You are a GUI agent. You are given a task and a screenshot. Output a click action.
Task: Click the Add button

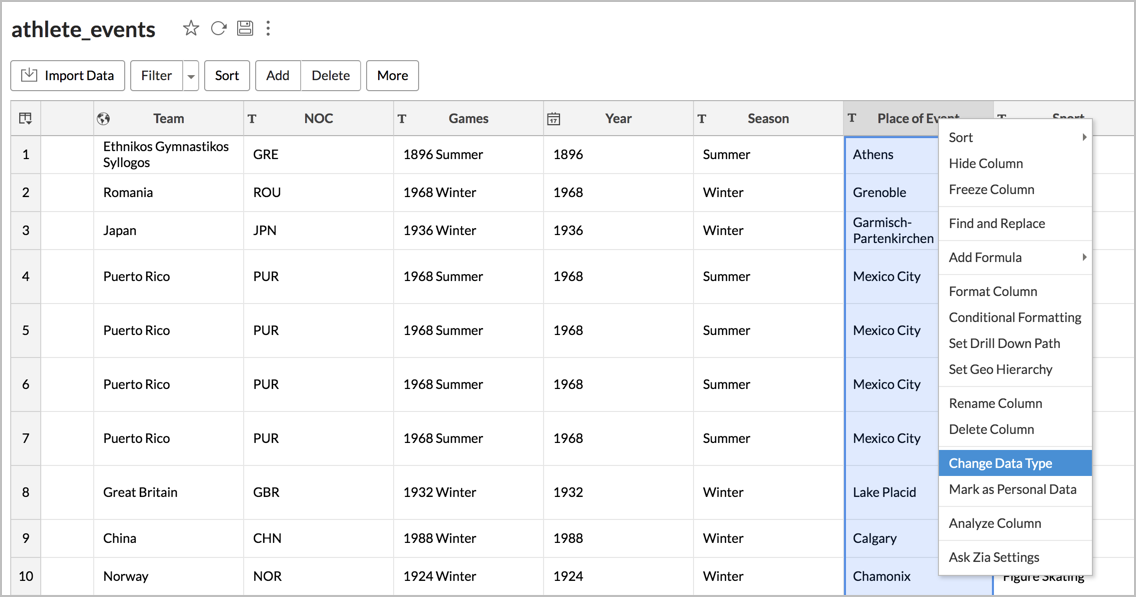[277, 75]
